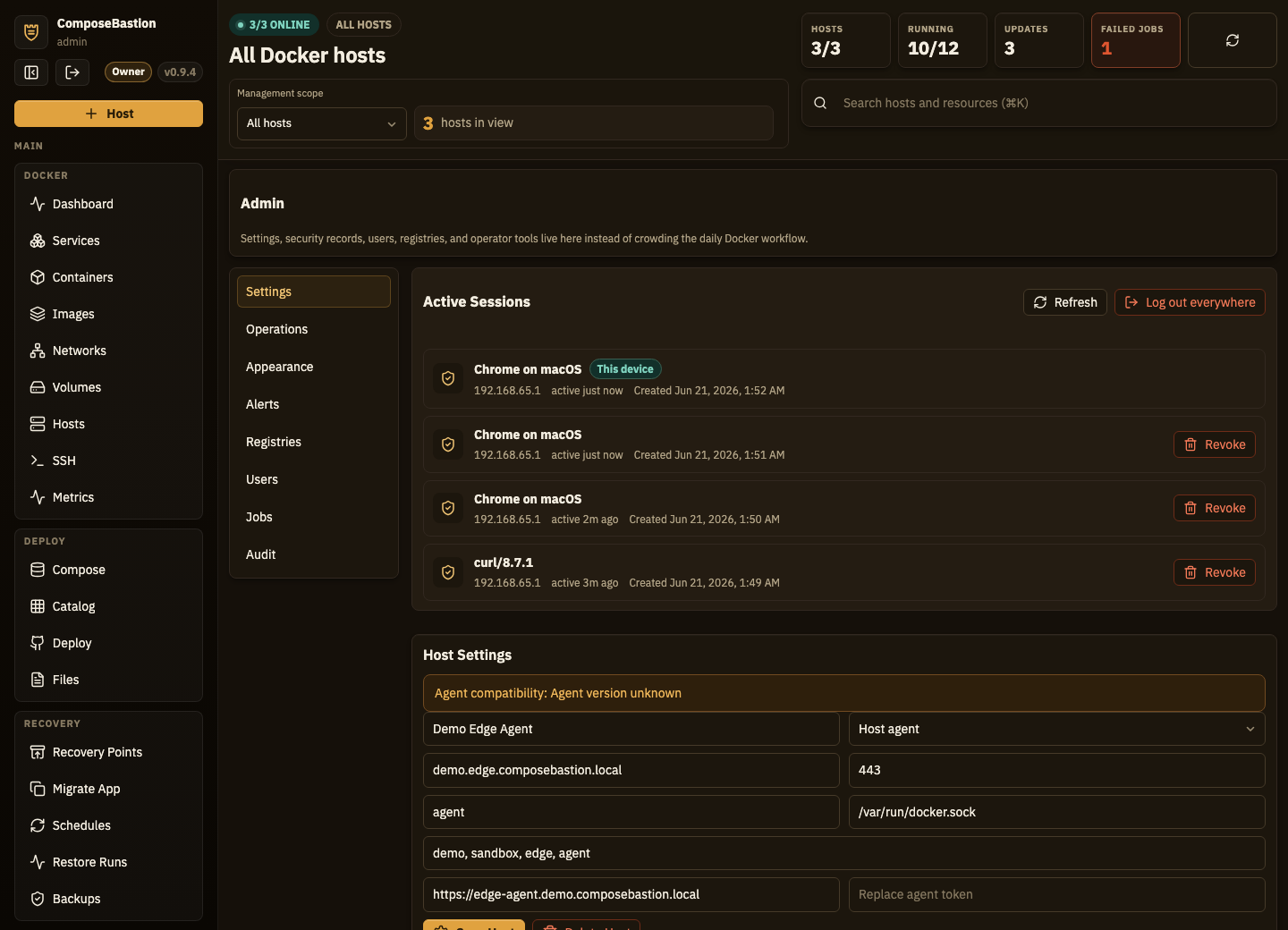Click the search magnifier icon
The width and height of the screenshot is (1288, 930).
click(820, 103)
